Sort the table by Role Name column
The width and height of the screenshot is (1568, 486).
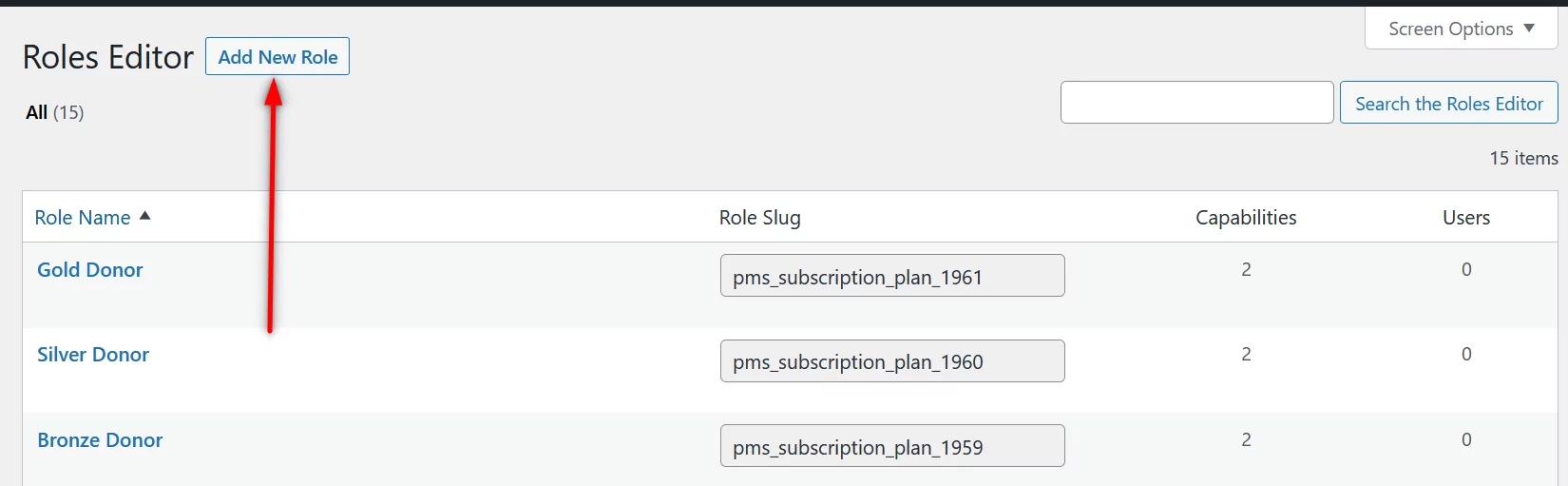(83, 218)
